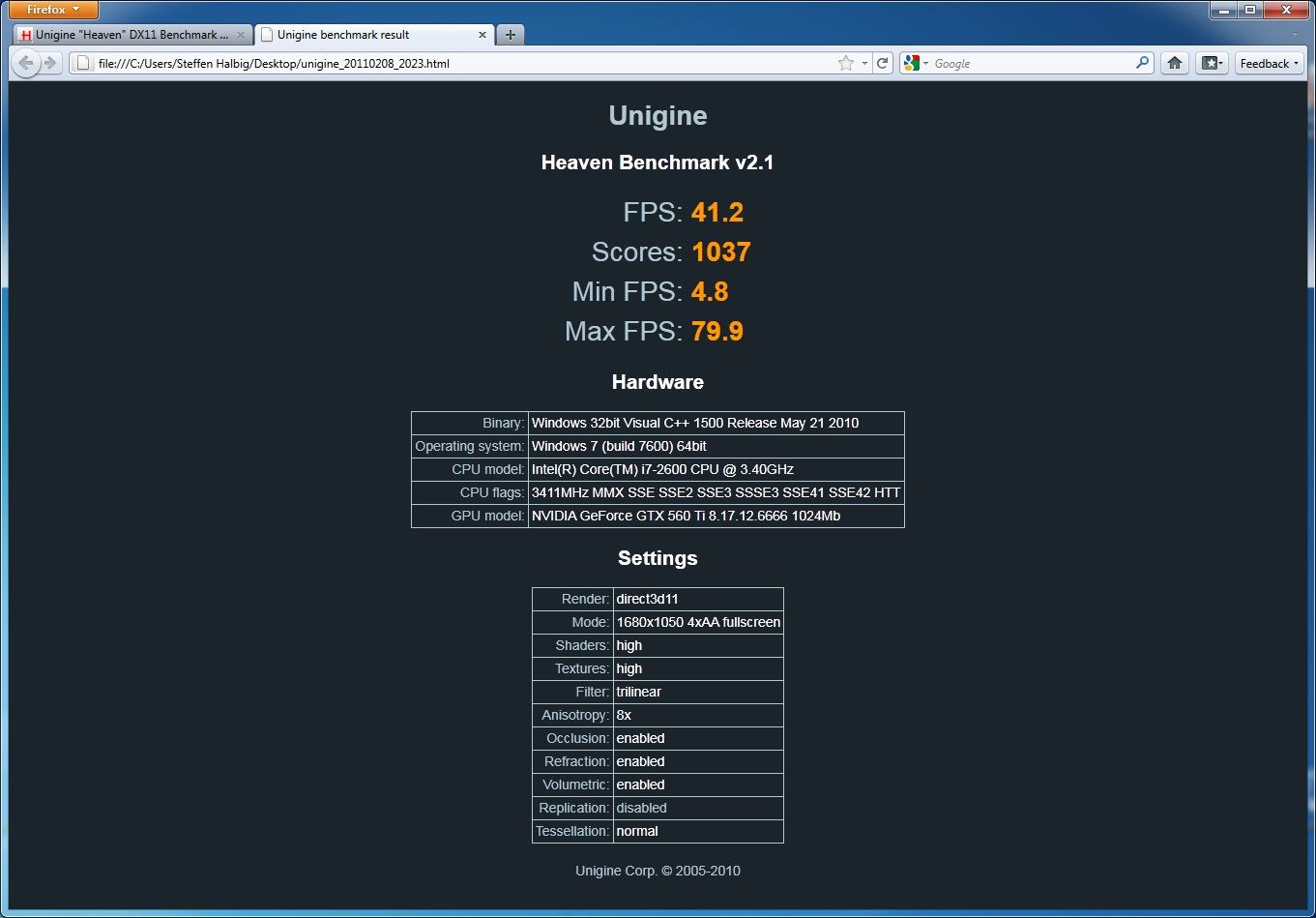Switch to Unigine "Heaven" DX11 Benchmark tab
This screenshot has width=1316, height=918.
tap(133, 35)
